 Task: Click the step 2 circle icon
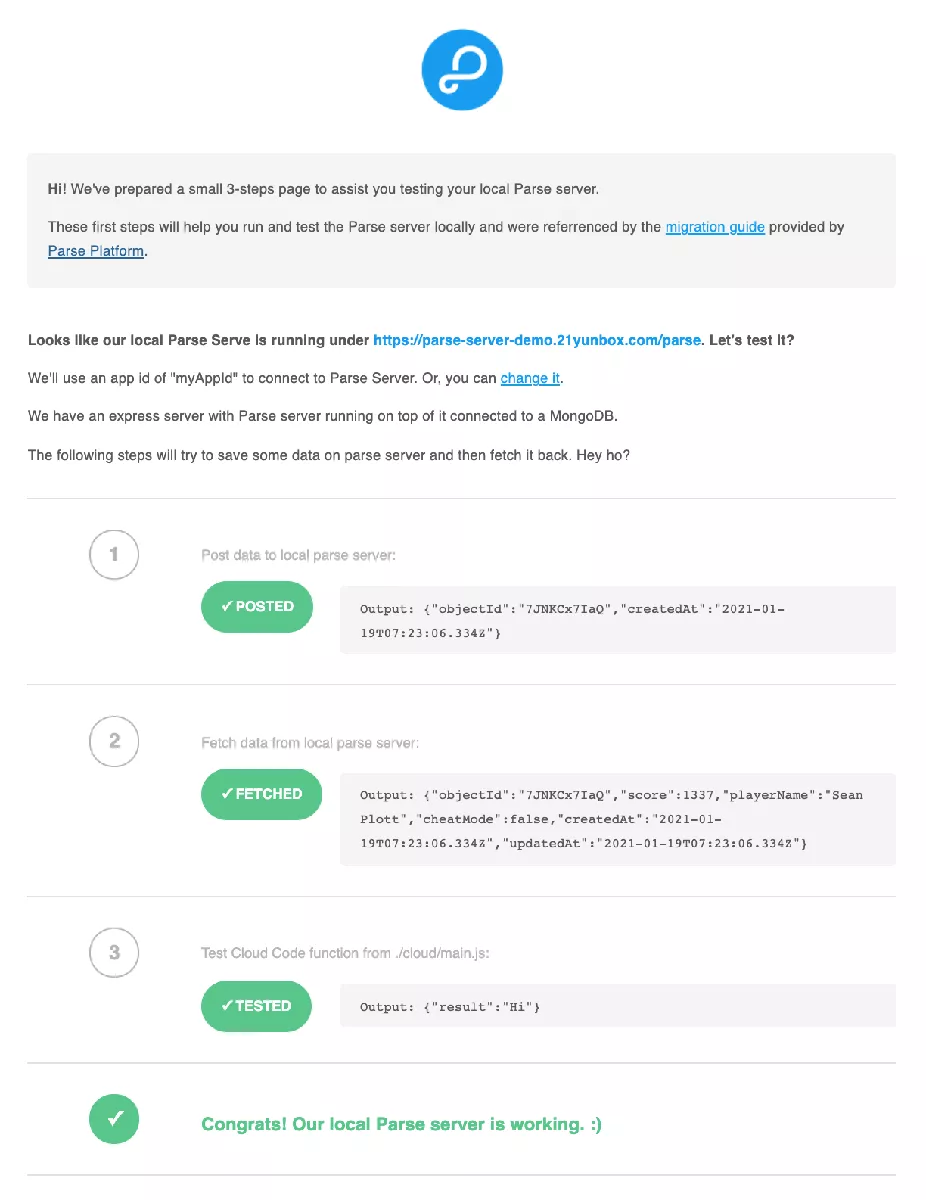(x=114, y=741)
